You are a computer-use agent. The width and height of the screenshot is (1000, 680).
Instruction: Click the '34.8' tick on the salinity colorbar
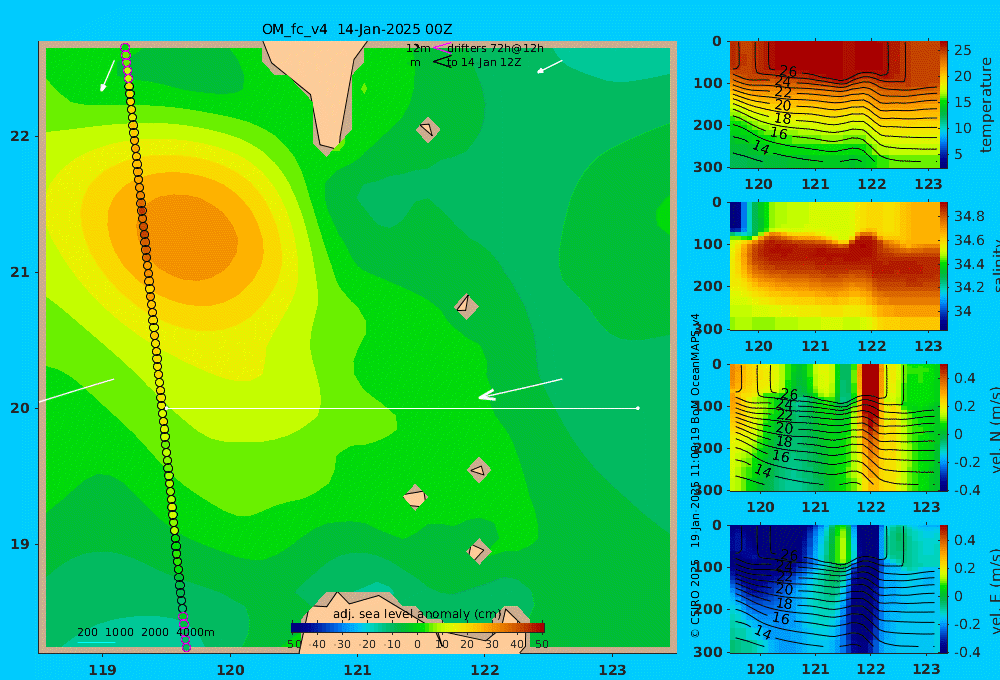tap(969, 216)
